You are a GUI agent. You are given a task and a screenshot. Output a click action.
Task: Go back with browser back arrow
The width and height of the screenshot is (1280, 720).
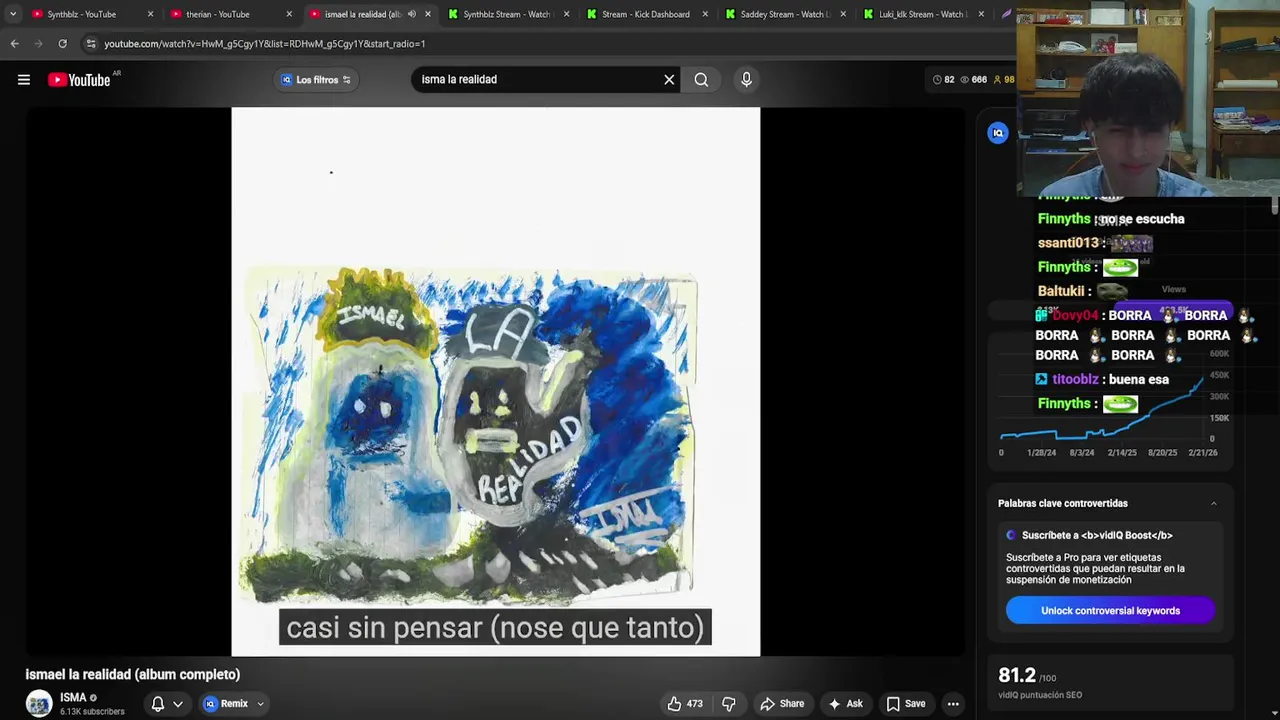[x=14, y=44]
